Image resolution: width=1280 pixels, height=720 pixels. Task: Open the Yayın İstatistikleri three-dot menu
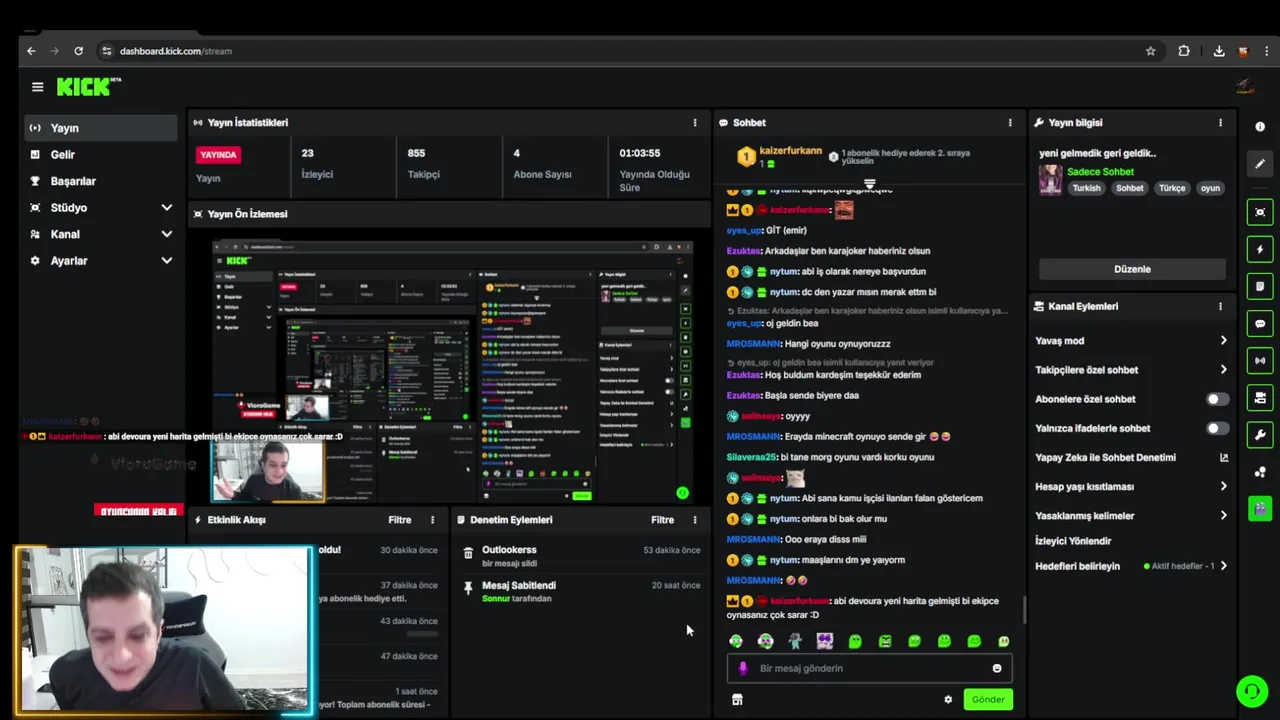coord(695,123)
